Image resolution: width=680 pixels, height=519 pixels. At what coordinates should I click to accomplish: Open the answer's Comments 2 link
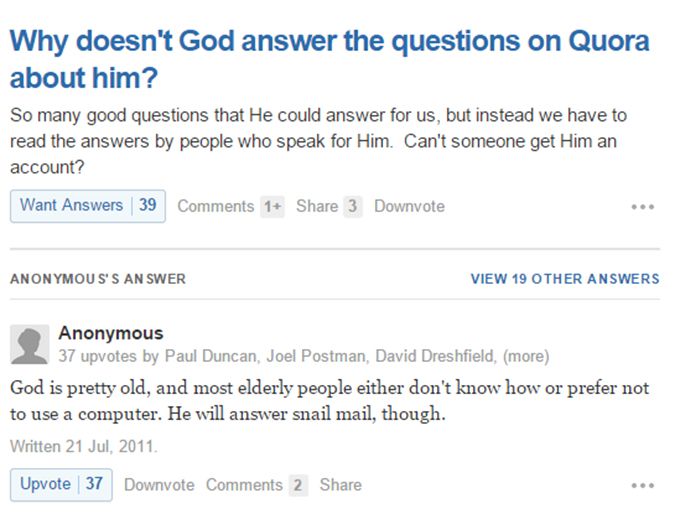(257, 485)
